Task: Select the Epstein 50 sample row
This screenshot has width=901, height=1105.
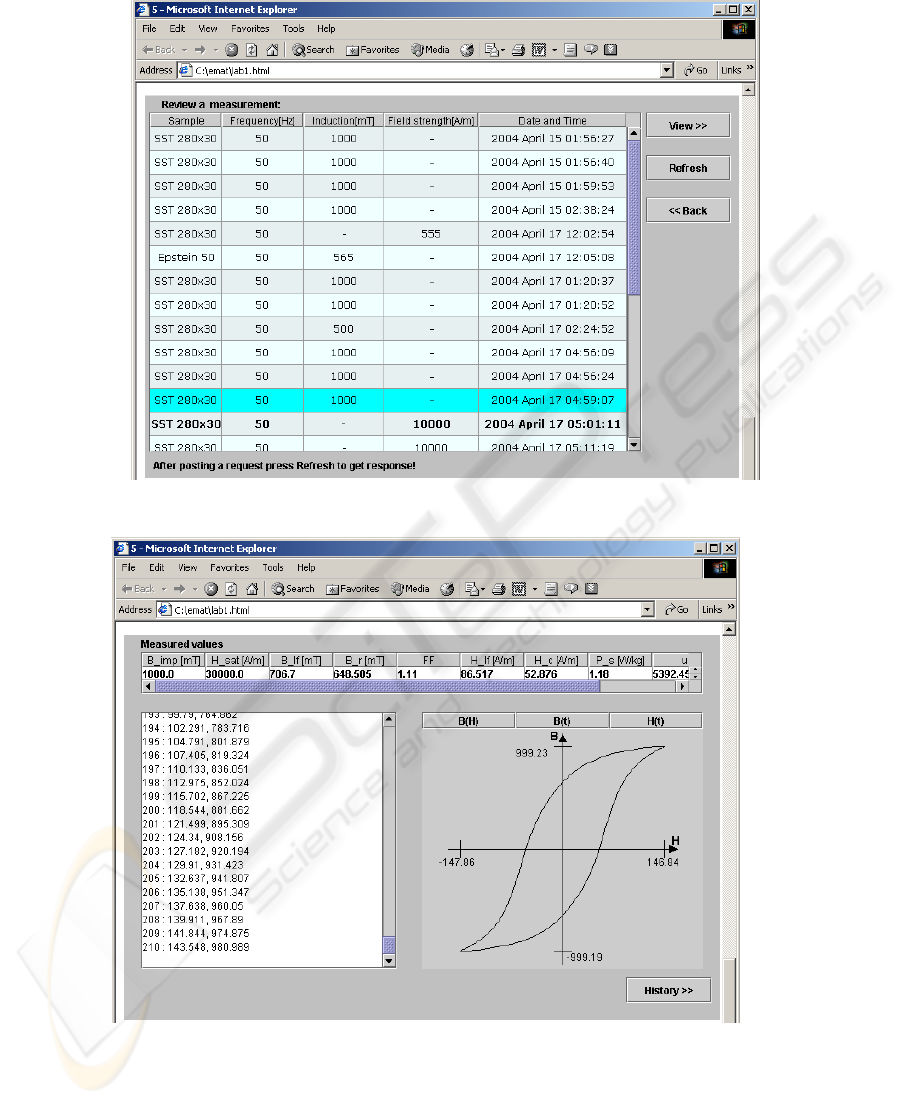Action: point(387,258)
